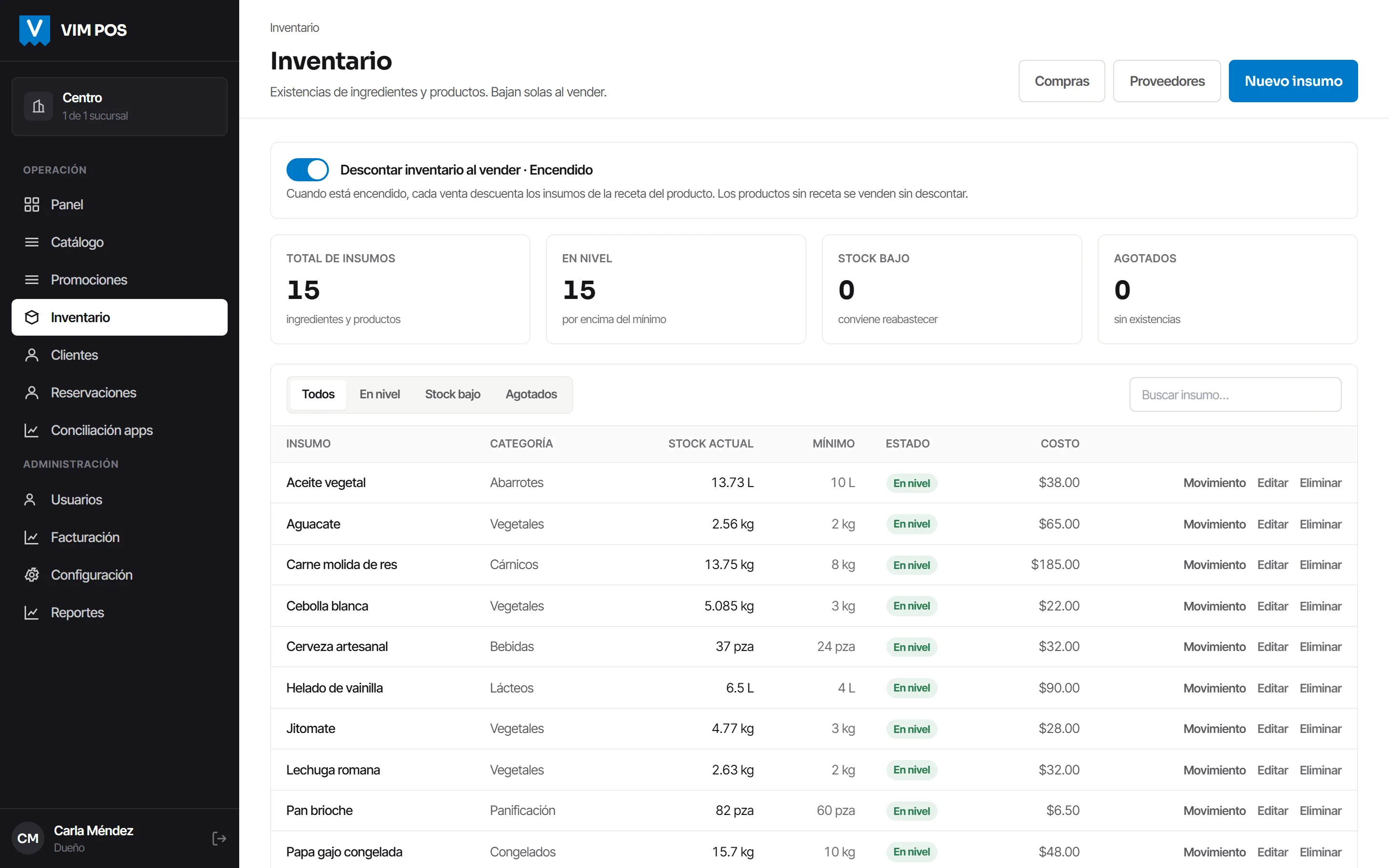Click the Inventario box icon
Image resolution: width=1389 pixels, height=868 pixels.
pos(31,317)
